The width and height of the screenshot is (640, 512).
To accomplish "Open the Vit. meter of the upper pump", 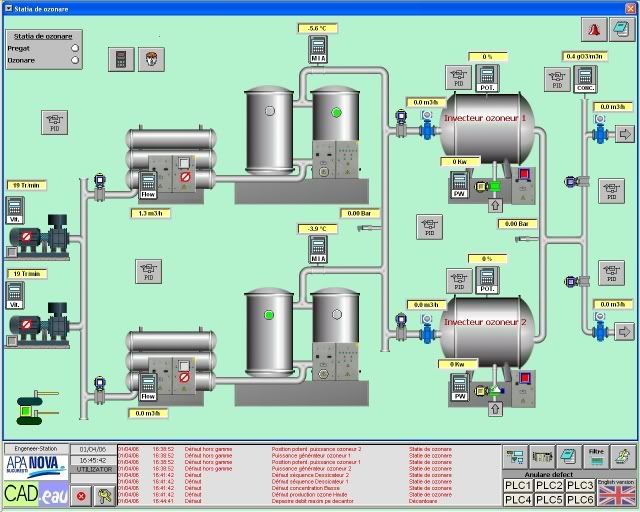I will click(x=15, y=211).
